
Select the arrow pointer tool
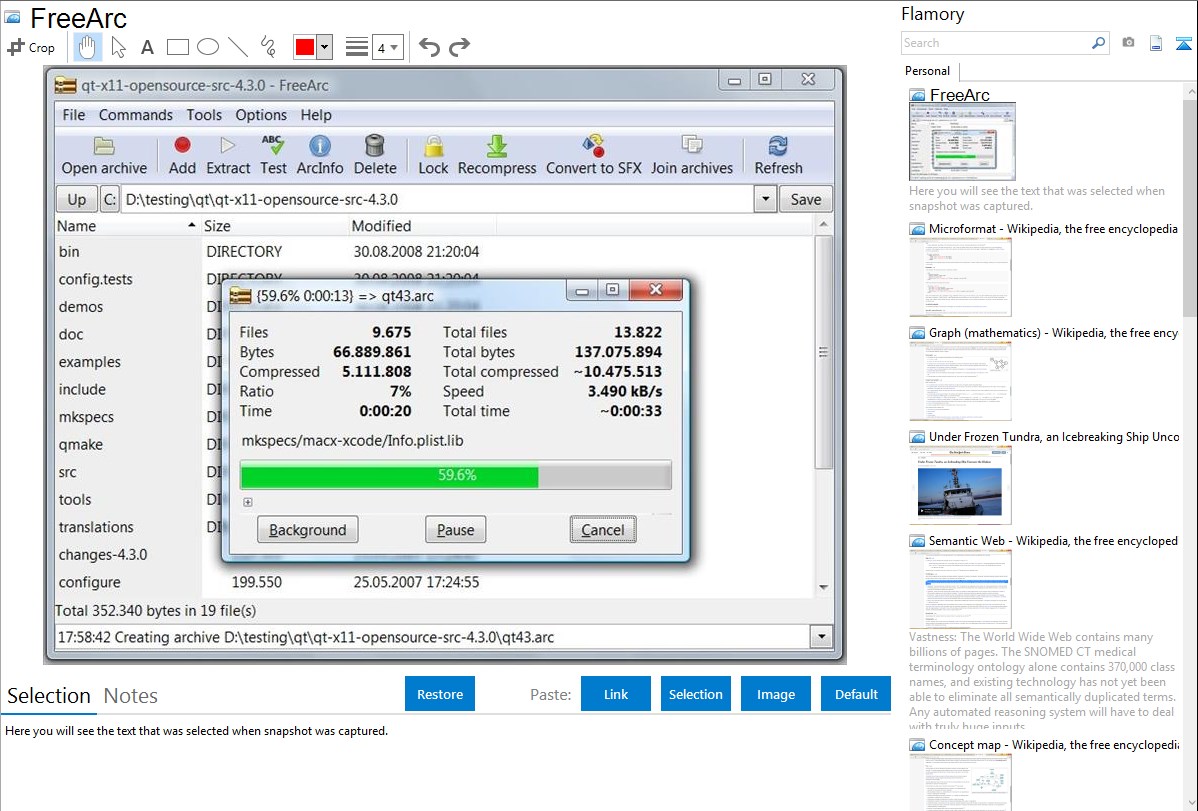coord(118,47)
